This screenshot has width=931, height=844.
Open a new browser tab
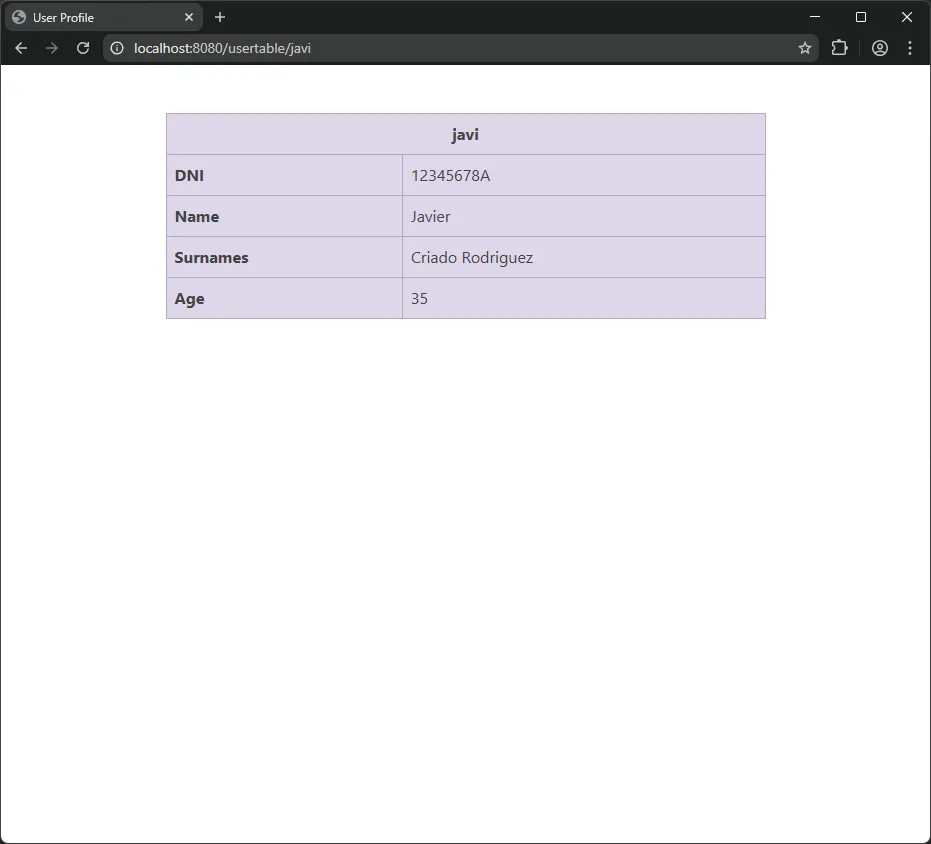coord(220,17)
